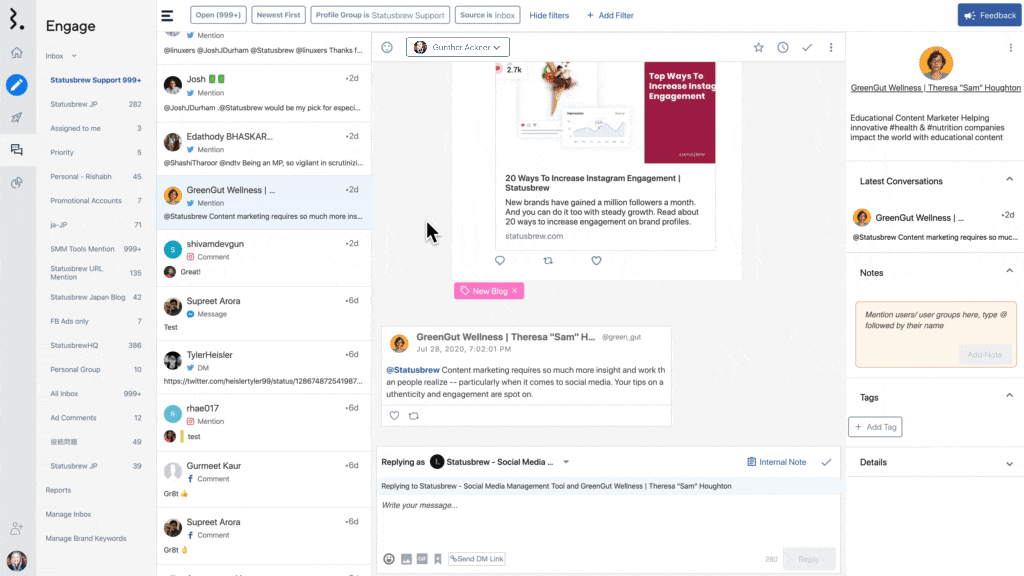Click the retweet icon under GreenGut tweet
This screenshot has width=1024, height=576.
coord(414,416)
